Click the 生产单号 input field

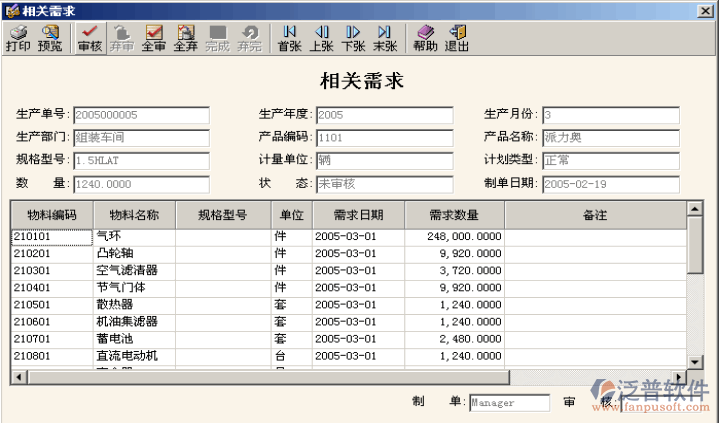[x=140, y=115]
